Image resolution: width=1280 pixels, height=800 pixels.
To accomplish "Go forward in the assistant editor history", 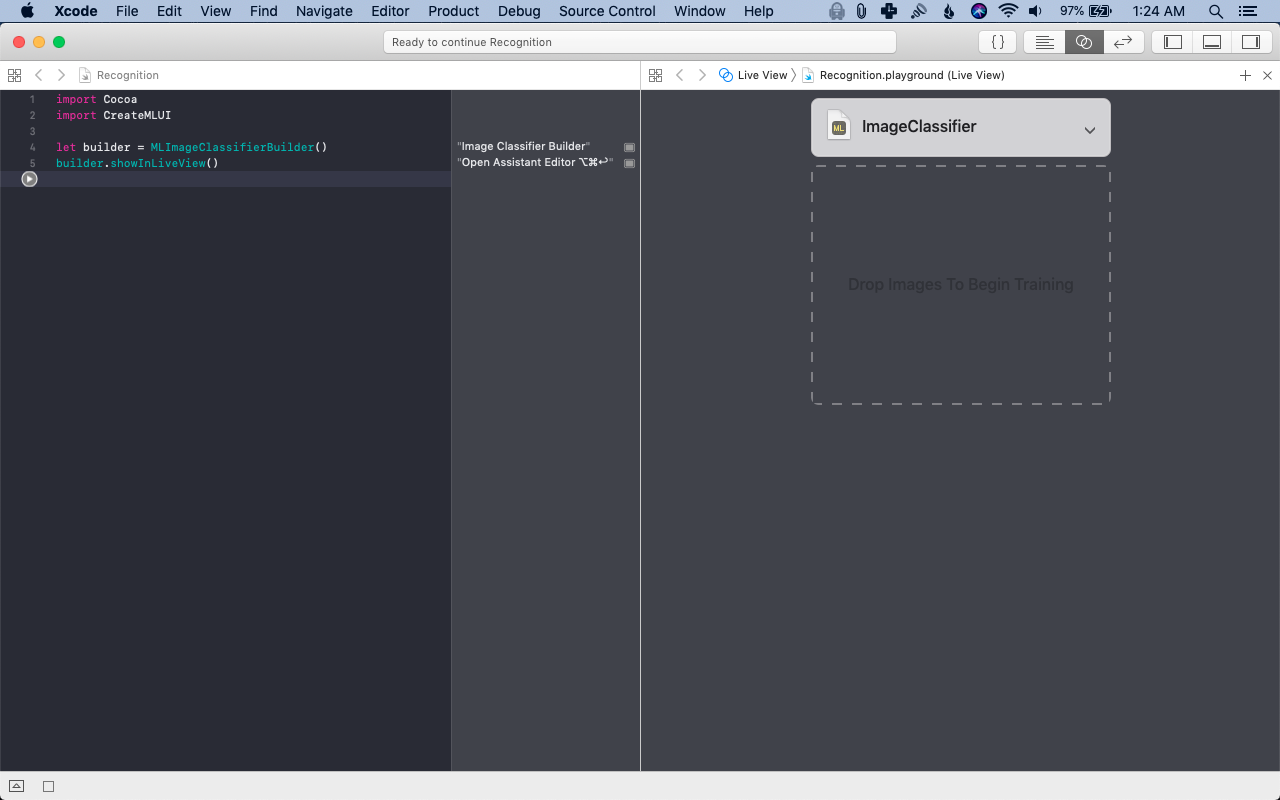I will (x=702, y=75).
